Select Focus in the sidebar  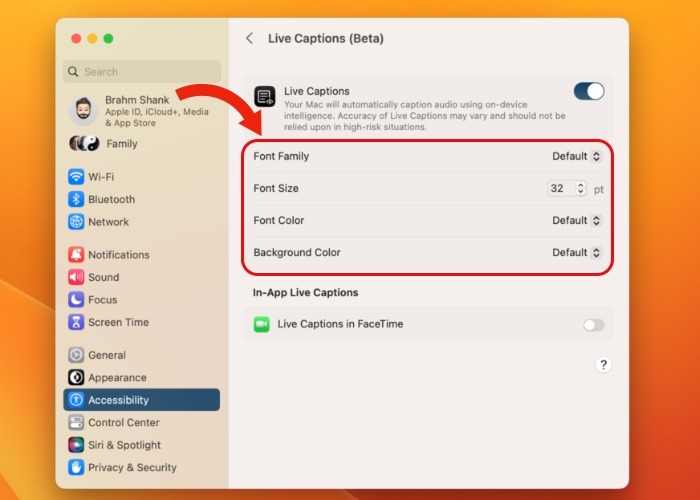142,300
